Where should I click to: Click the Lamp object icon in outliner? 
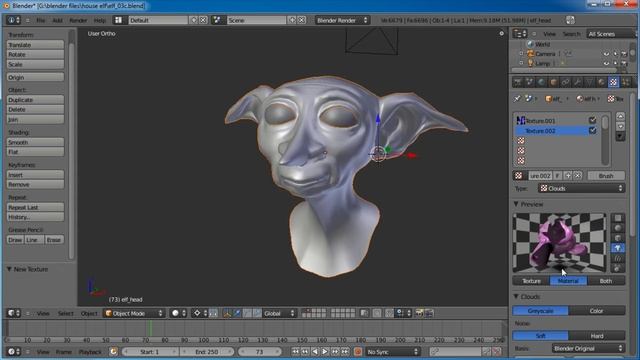[x=530, y=63]
